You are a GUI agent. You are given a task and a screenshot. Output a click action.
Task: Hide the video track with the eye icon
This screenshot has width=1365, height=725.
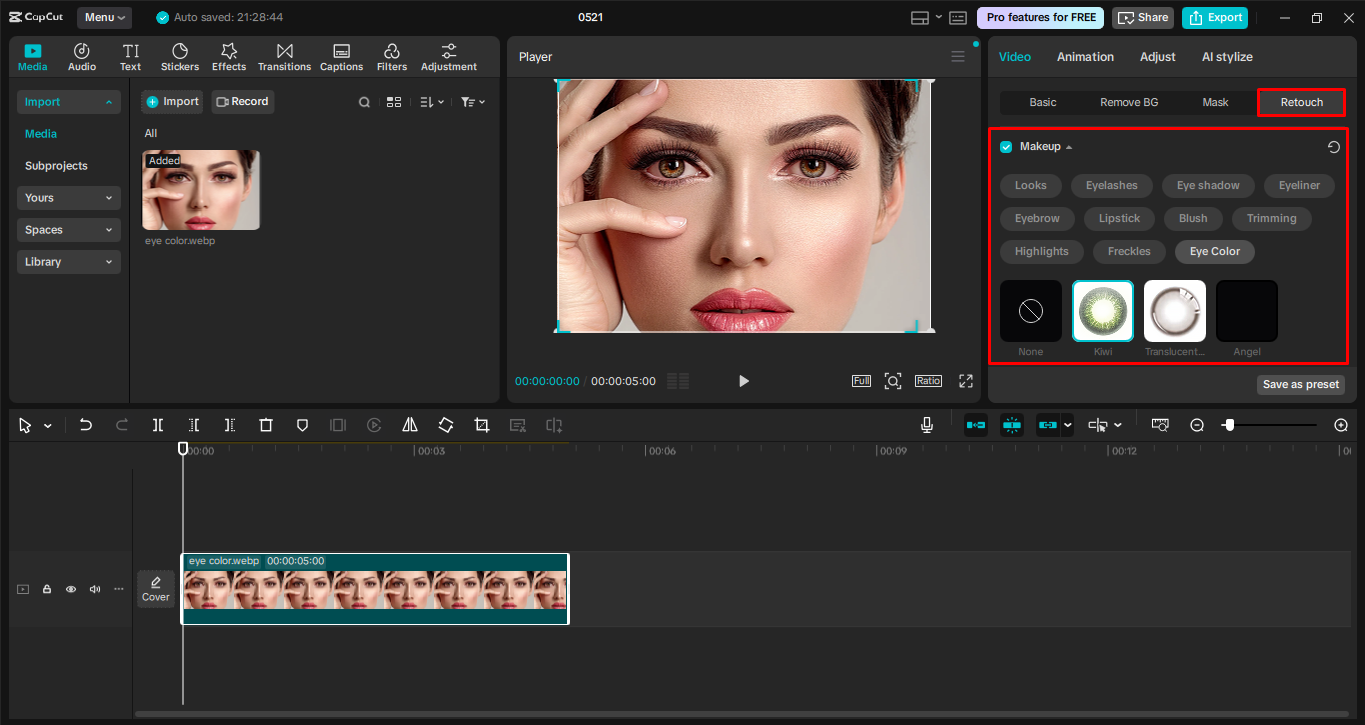[70, 589]
